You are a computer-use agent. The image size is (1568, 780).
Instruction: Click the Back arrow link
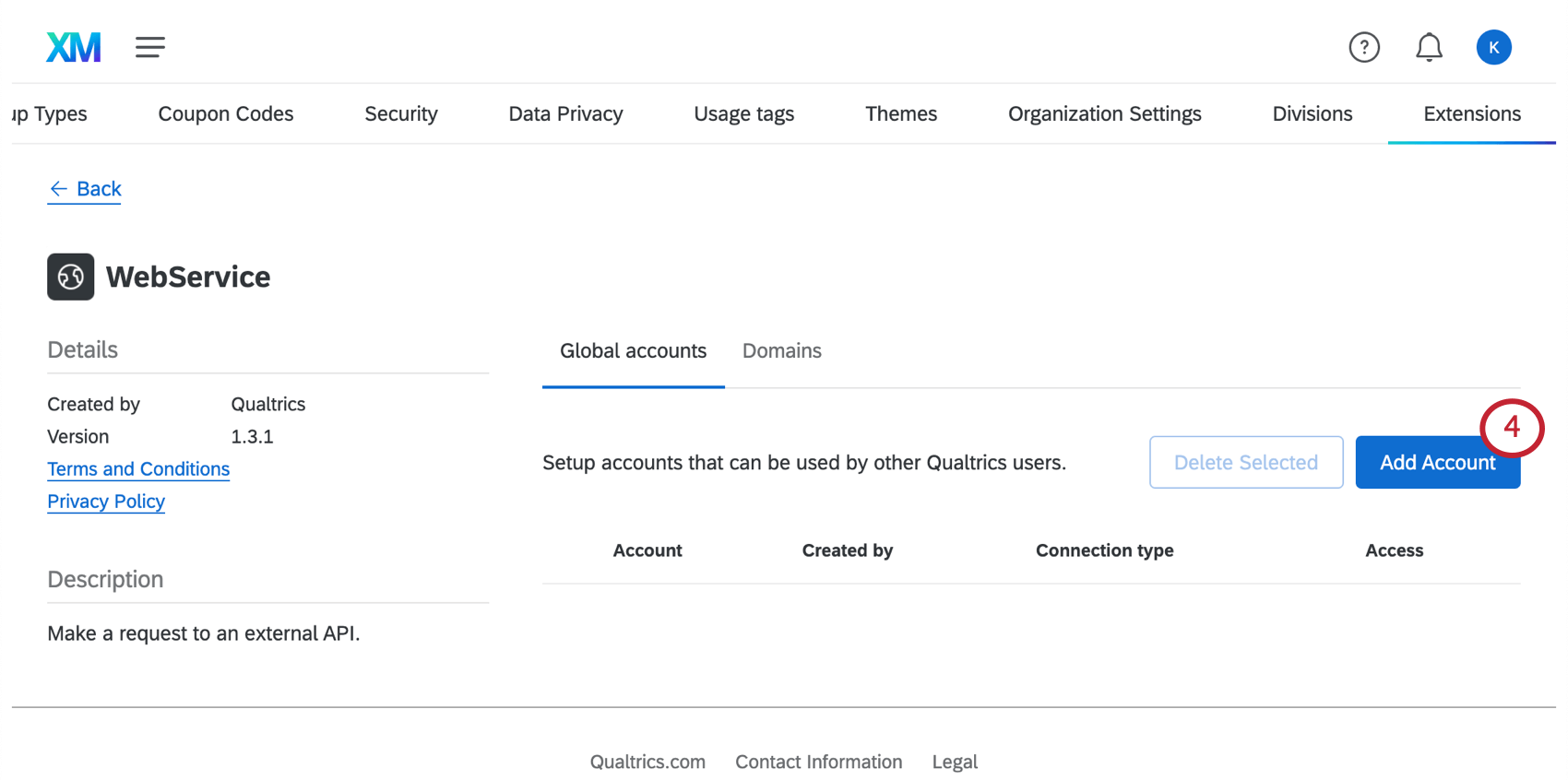(x=85, y=189)
